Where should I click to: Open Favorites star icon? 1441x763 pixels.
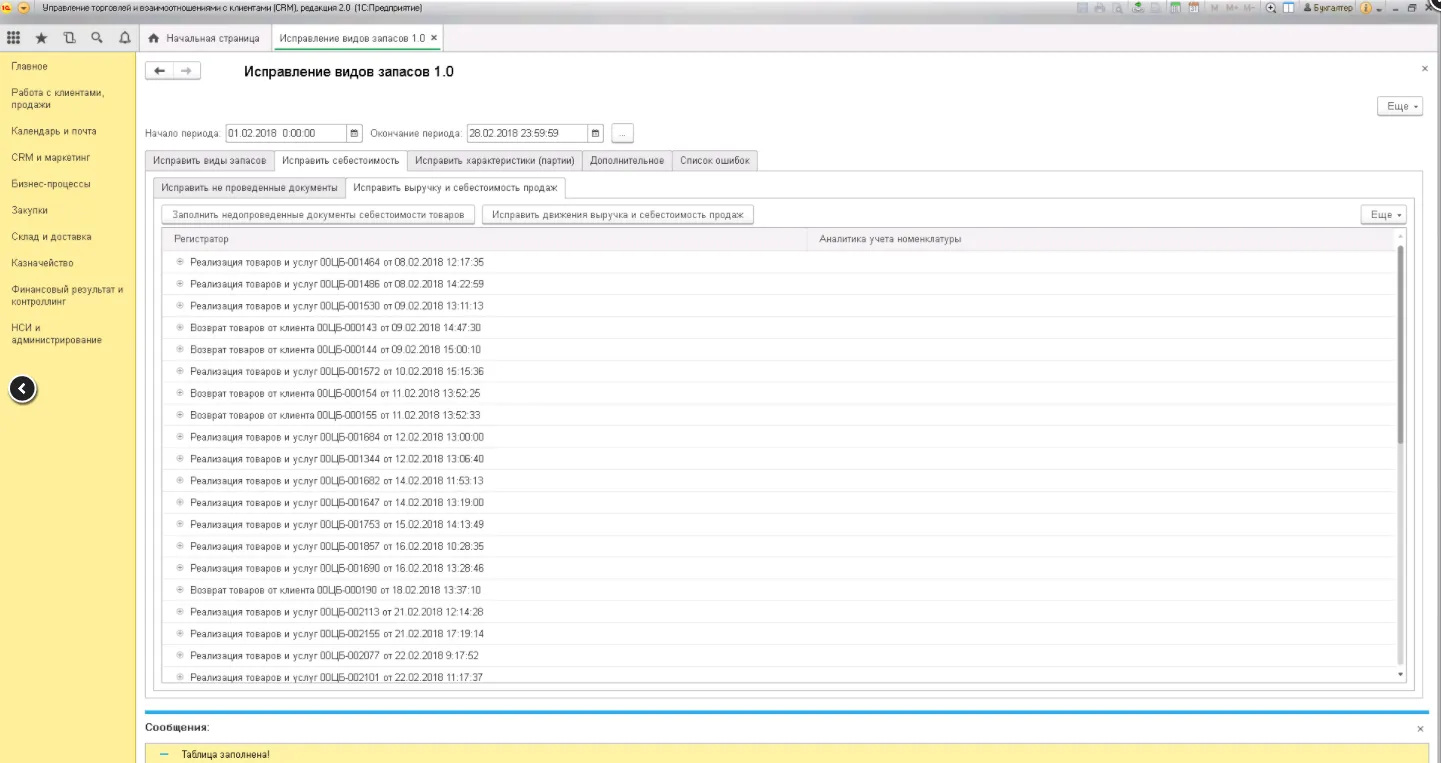(41, 38)
